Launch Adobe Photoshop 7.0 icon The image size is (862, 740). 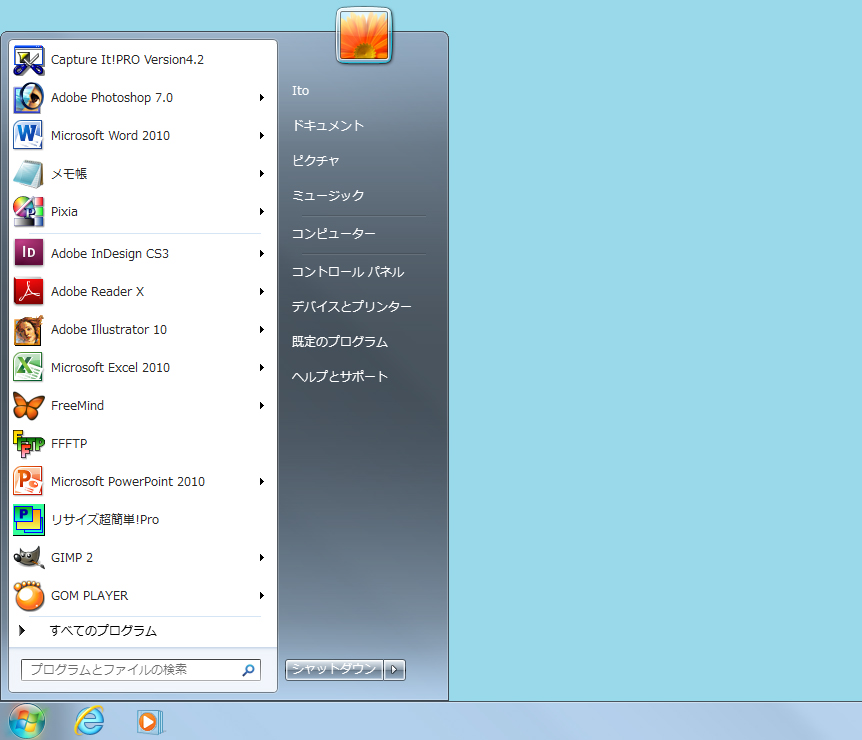(29, 98)
